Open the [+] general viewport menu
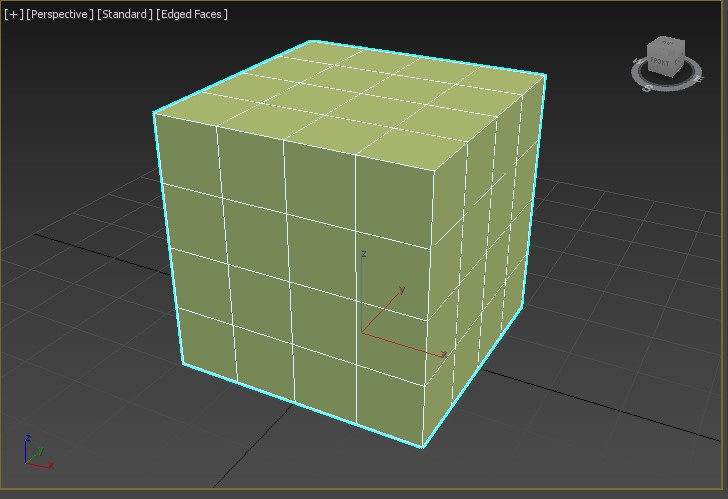Image resolution: width=728 pixels, height=499 pixels. coord(13,14)
